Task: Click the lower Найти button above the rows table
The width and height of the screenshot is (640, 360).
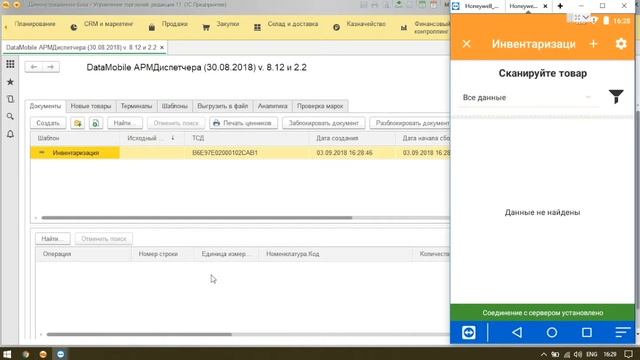Action: [x=53, y=239]
